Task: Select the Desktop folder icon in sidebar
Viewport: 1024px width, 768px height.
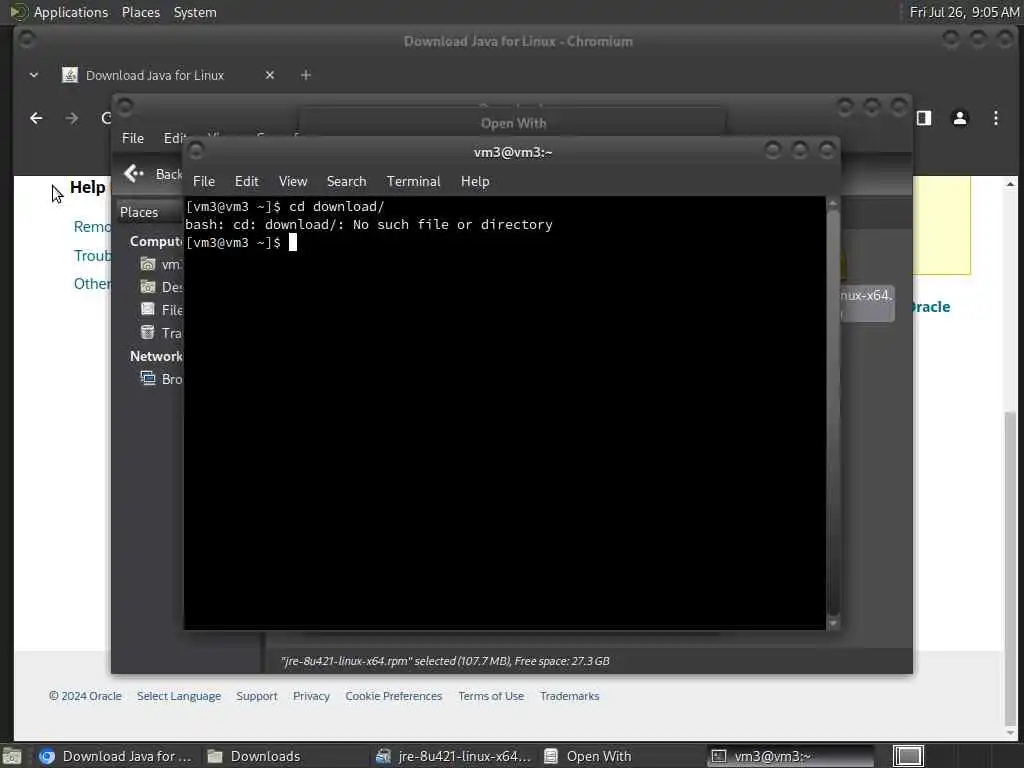Action: 148,287
